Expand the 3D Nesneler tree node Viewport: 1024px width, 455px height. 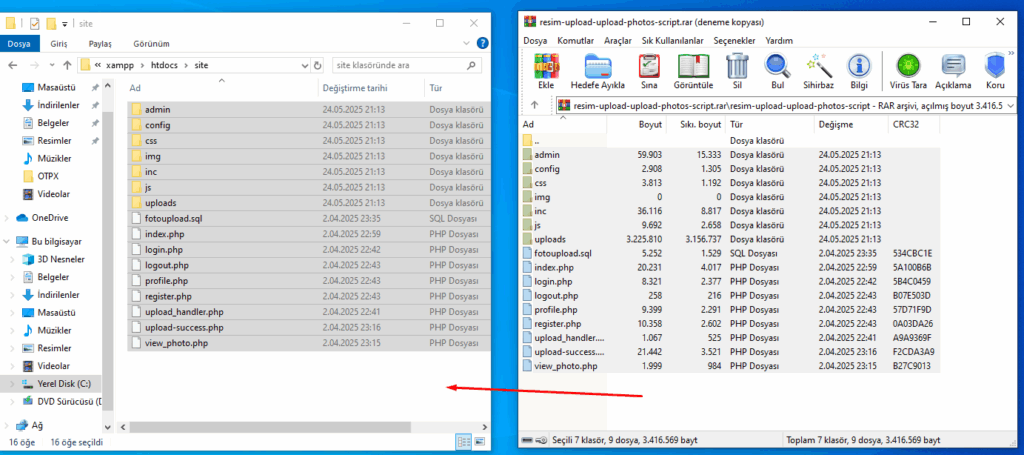pos(14,259)
